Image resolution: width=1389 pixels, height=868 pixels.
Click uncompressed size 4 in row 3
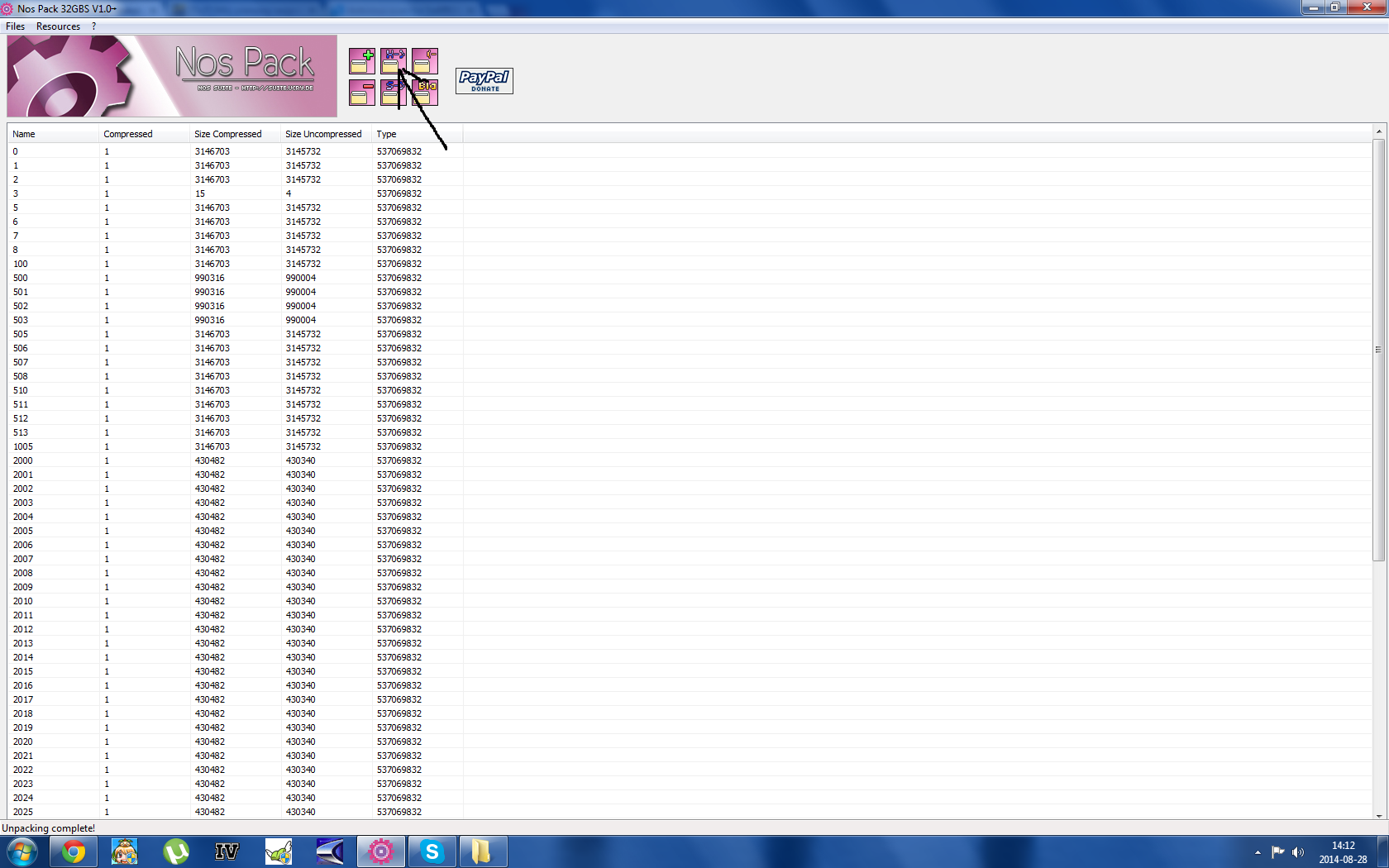289,193
